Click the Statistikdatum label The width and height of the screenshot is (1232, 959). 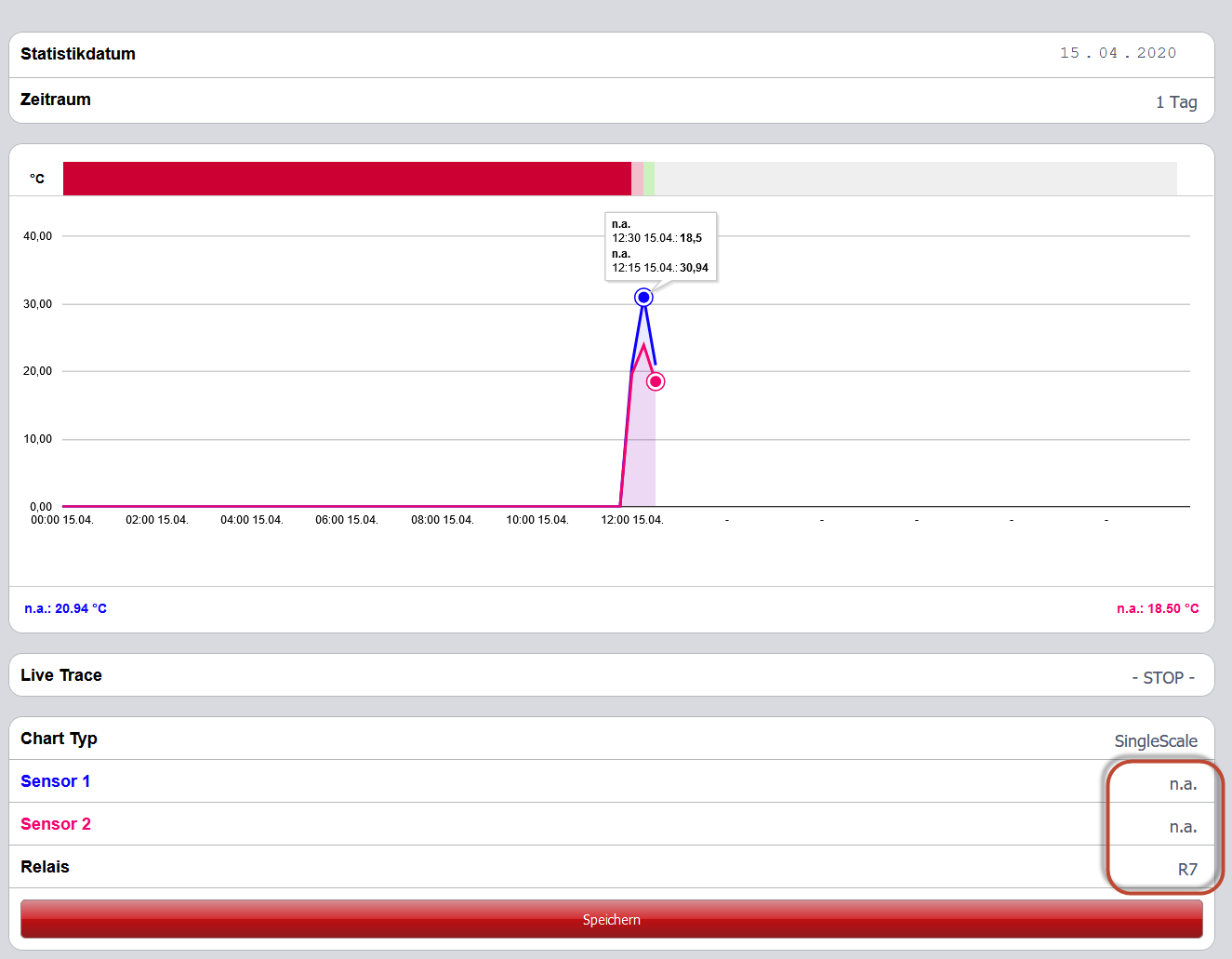(x=78, y=54)
